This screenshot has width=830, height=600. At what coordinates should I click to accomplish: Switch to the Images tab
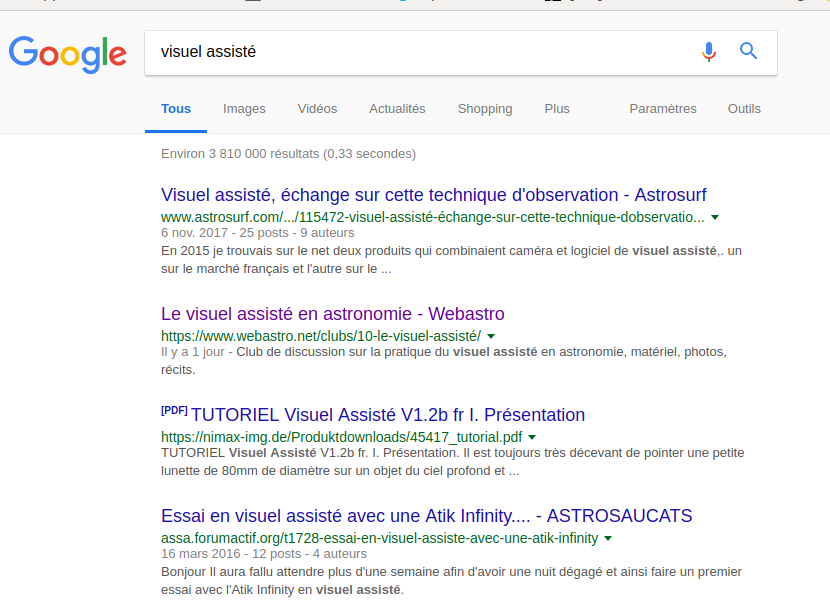point(244,109)
